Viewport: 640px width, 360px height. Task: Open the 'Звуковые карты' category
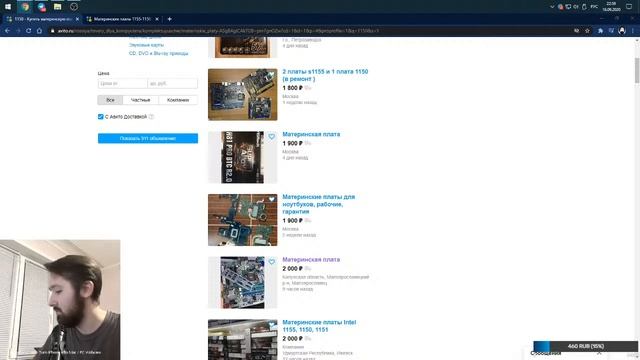click(x=146, y=45)
